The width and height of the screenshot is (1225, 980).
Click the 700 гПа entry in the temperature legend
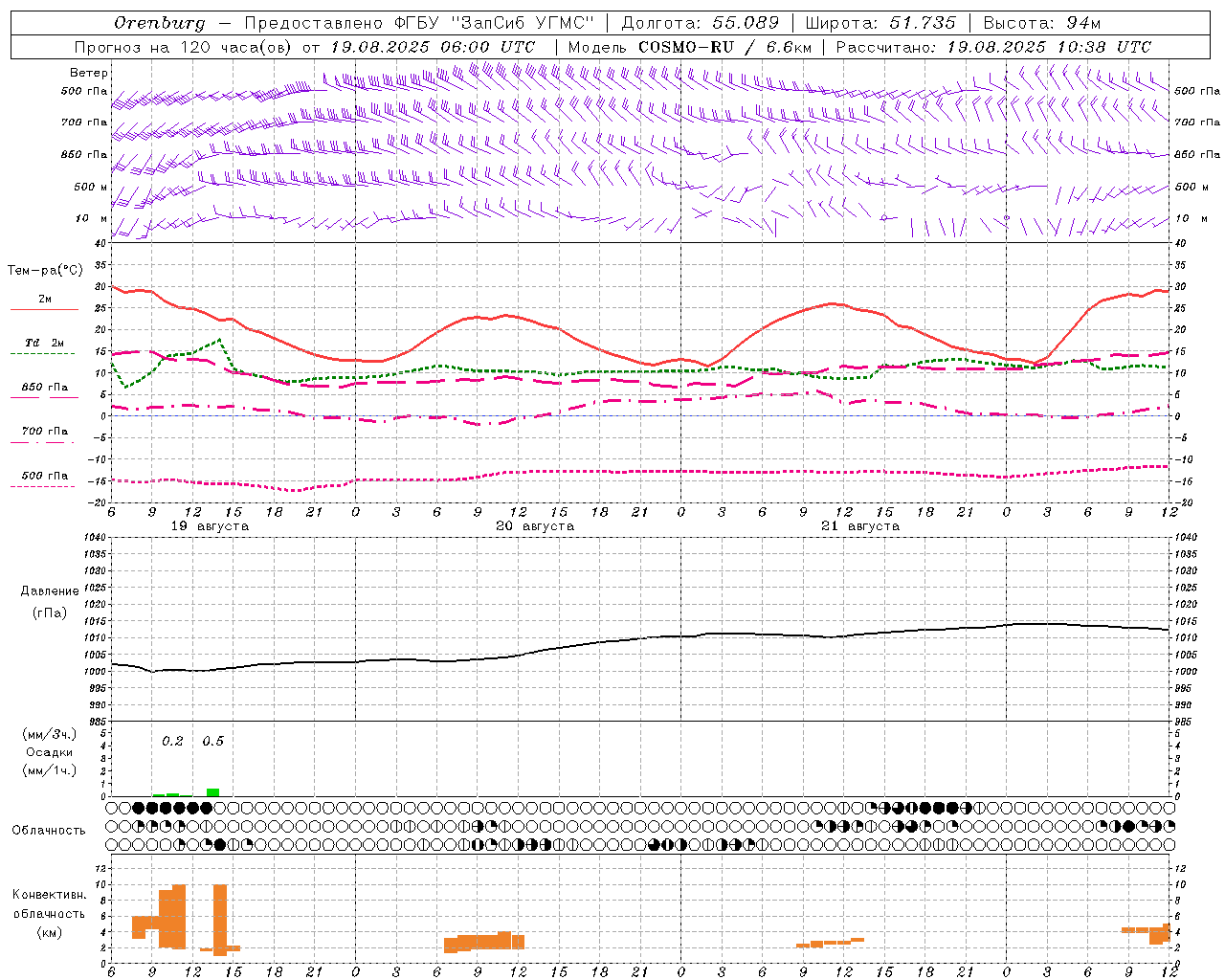point(45,432)
